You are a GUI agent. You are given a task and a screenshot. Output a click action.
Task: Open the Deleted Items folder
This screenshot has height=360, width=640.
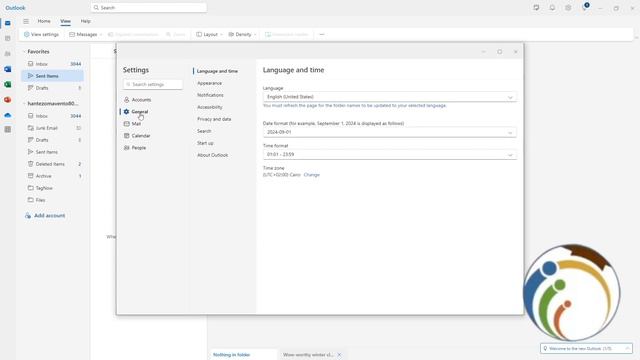click(x=52, y=164)
